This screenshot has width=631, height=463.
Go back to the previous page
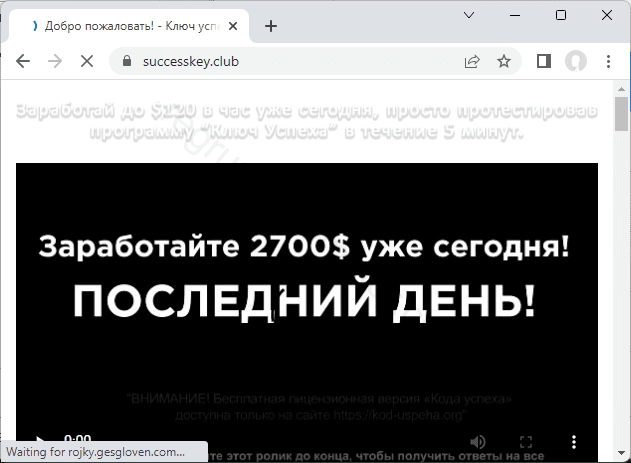23,61
